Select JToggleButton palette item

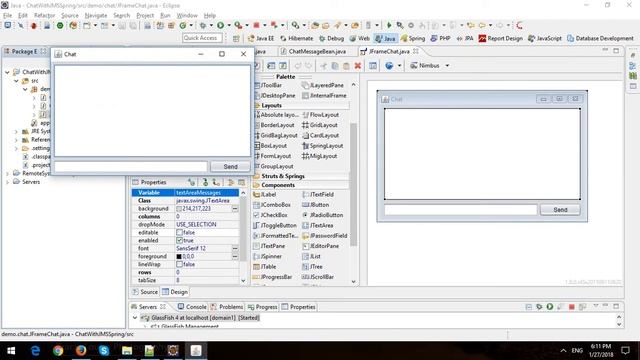coord(275,225)
